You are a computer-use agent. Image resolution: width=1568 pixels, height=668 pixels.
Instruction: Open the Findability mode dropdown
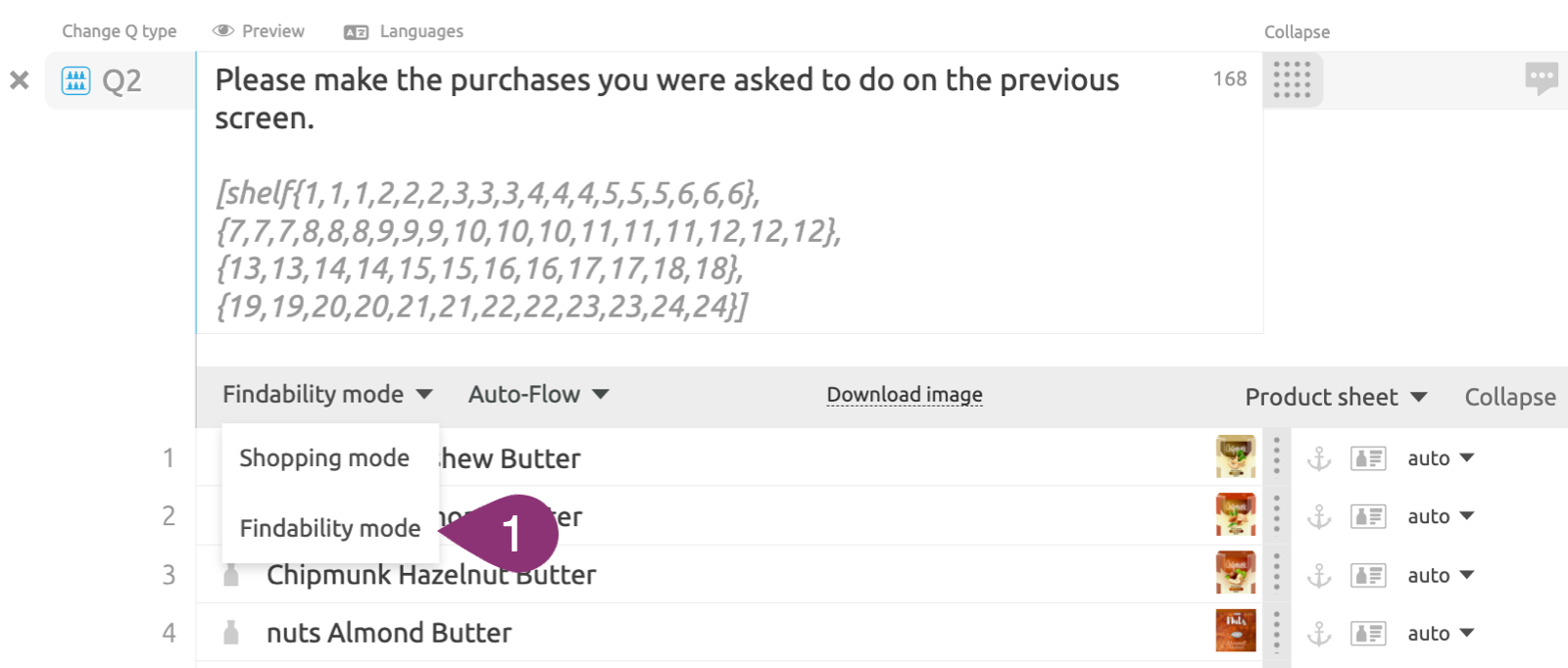pos(327,394)
